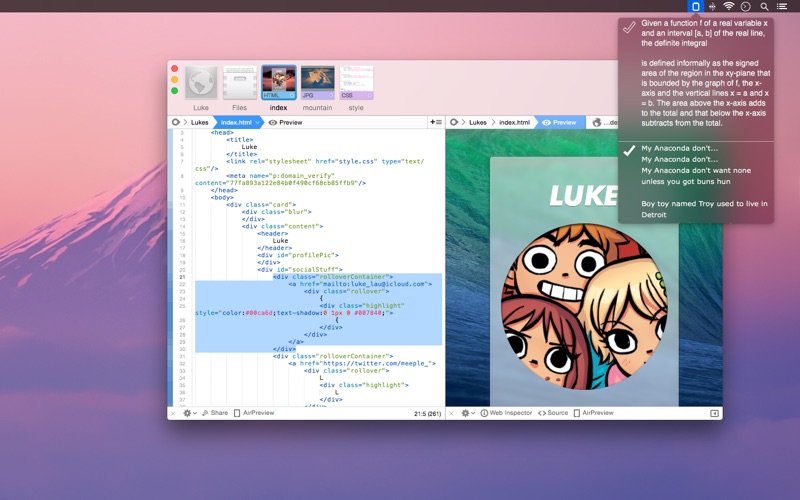Click the #00ca6d color value in code
The height and width of the screenshot is (500, 800).
(259, 313)
